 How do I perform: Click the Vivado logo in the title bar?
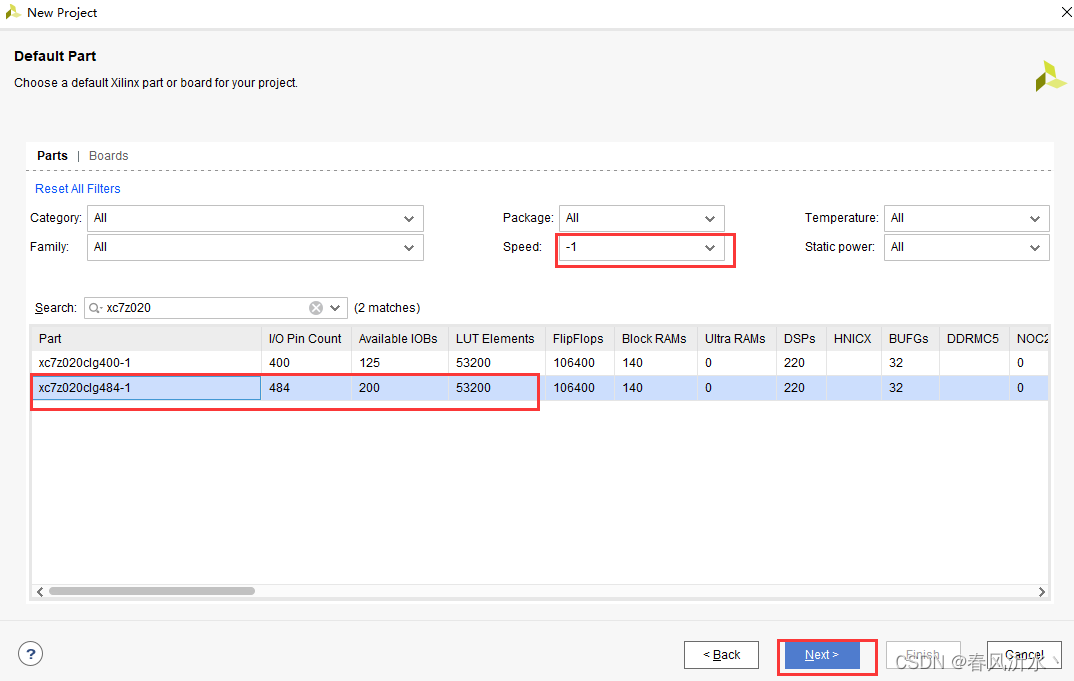[x=12, y=12]
